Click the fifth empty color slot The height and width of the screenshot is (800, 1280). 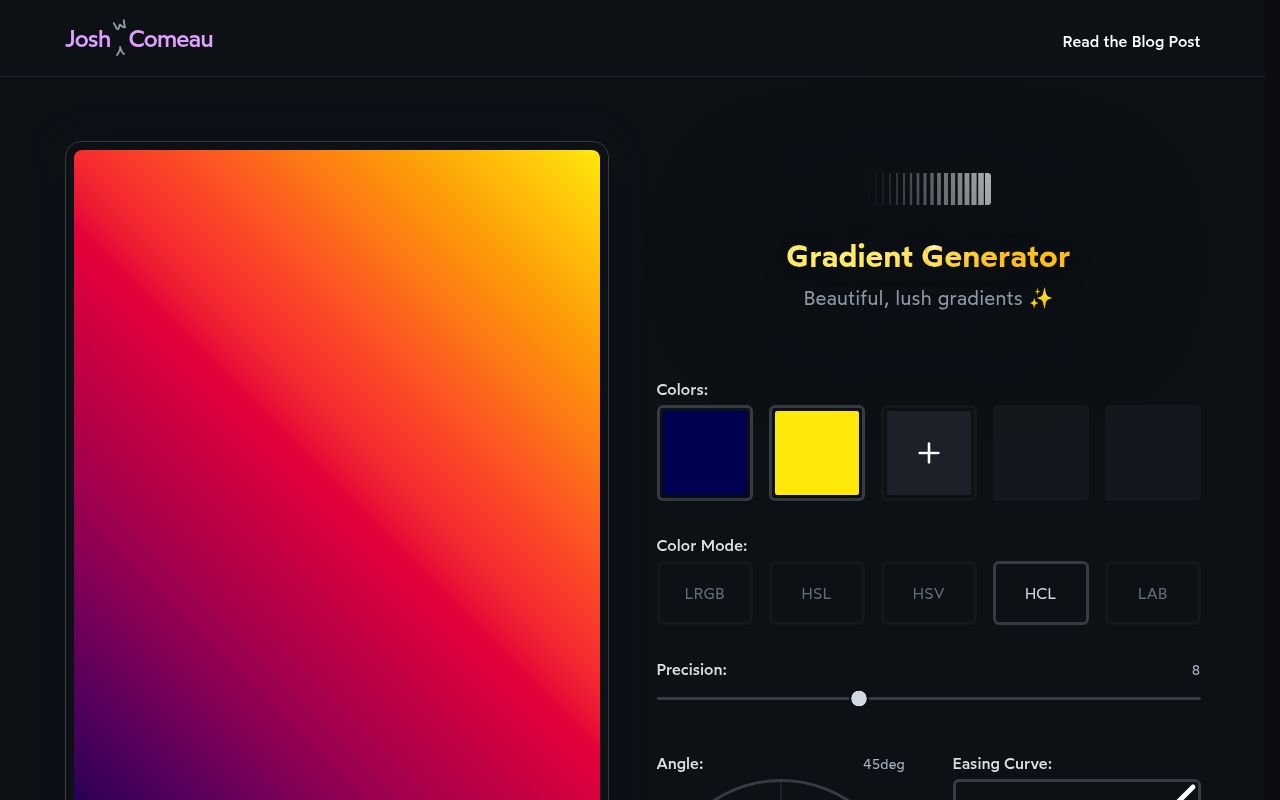point(1152,453)
